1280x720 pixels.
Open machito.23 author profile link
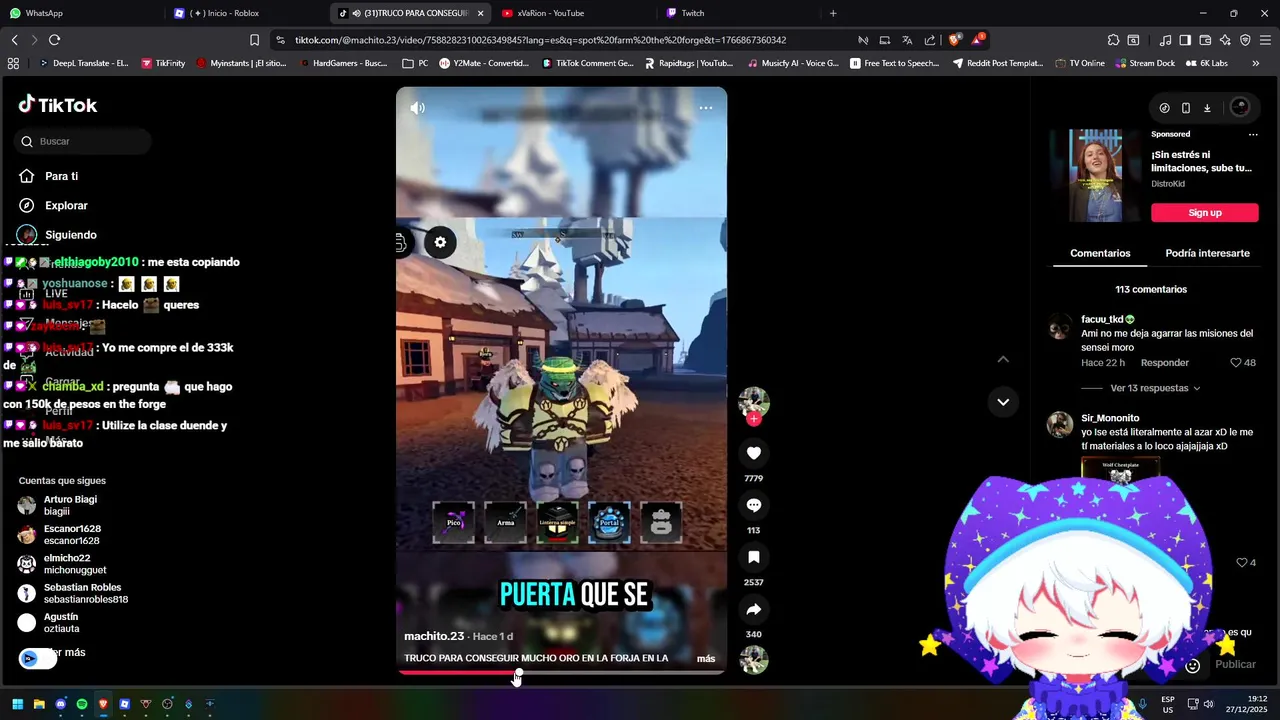[434, 636]
